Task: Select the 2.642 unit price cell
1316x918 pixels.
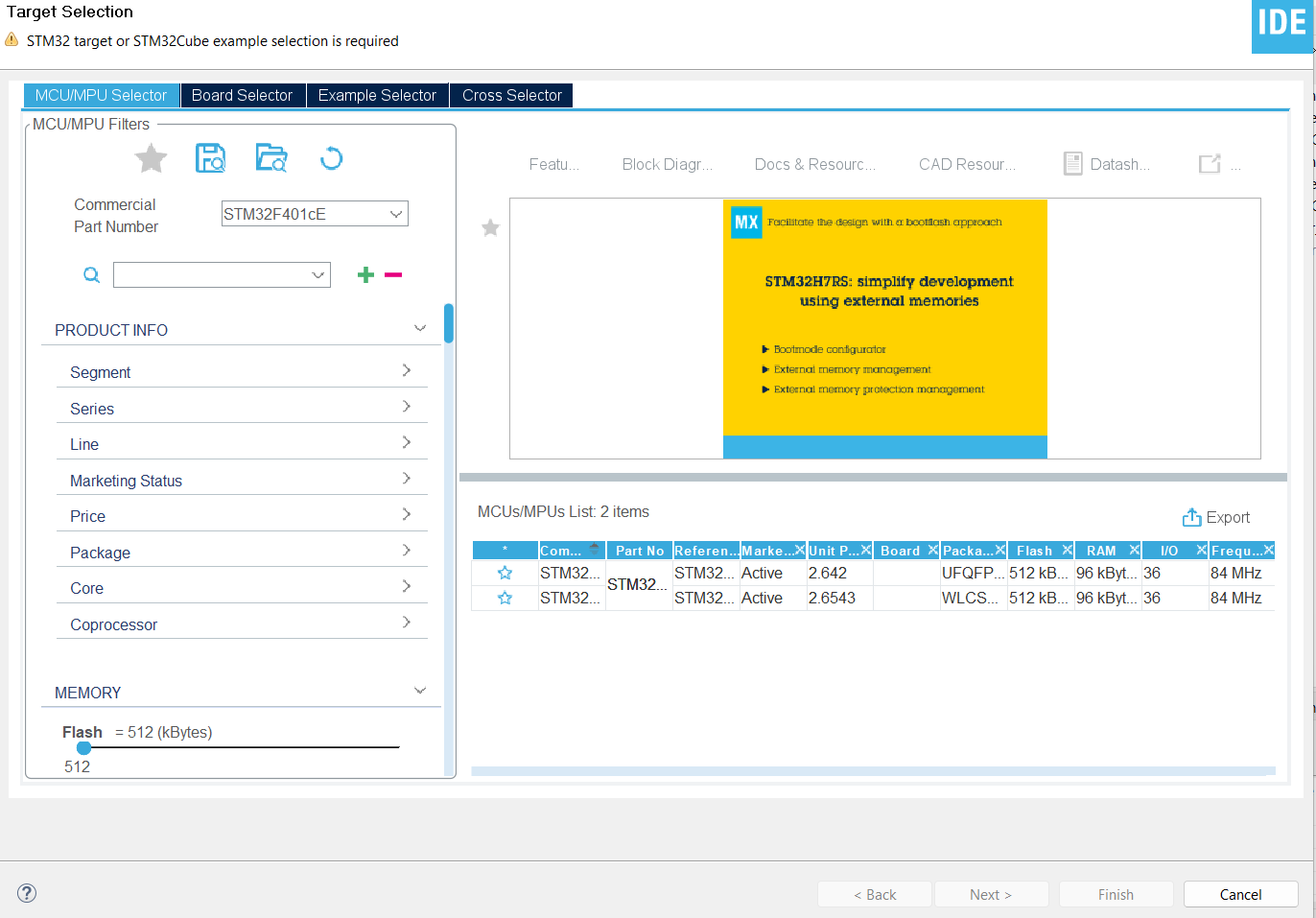Action: point(840,573)
